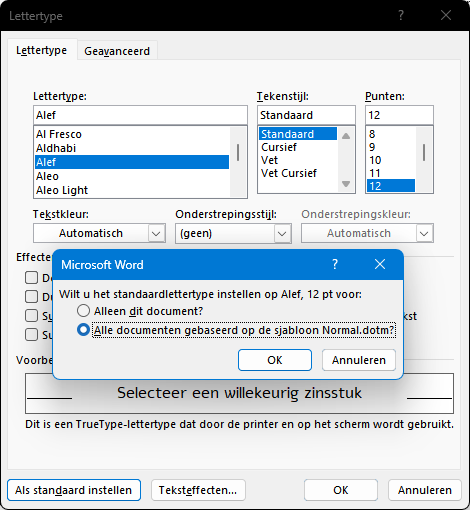Viewport: 470px width, 510px height.
Task: Click the Als standaard instellen button
Action: (x=74, y=490)
